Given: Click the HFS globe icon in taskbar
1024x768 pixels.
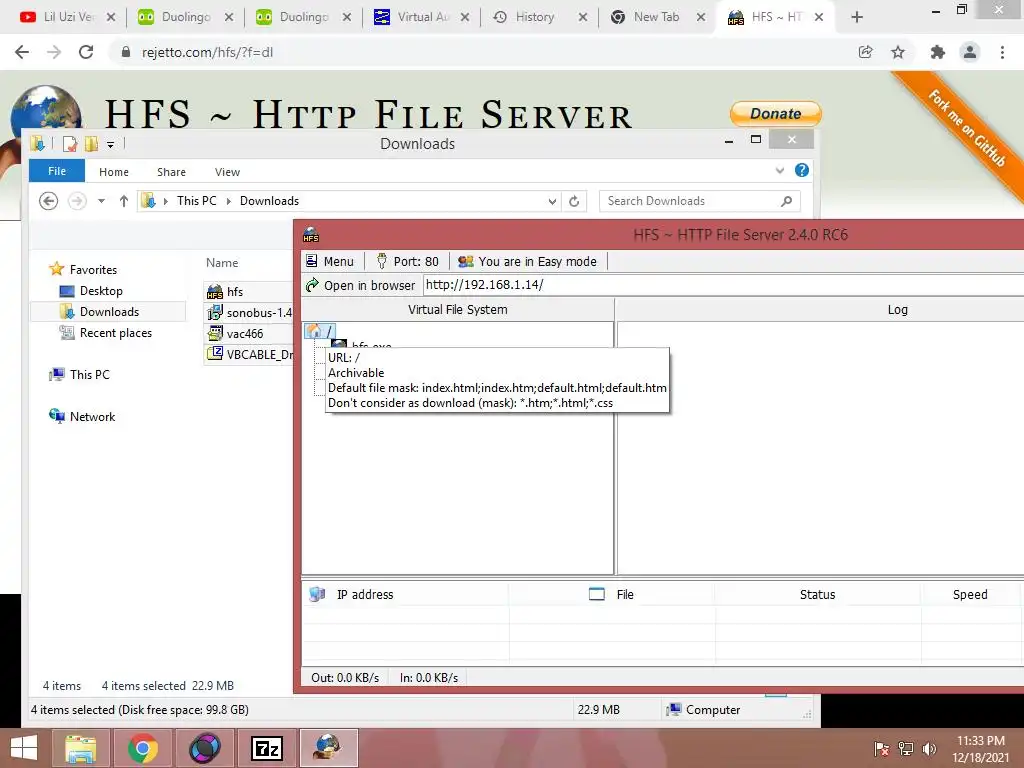Looking at the screenshot, I should [x=328, y=748].
